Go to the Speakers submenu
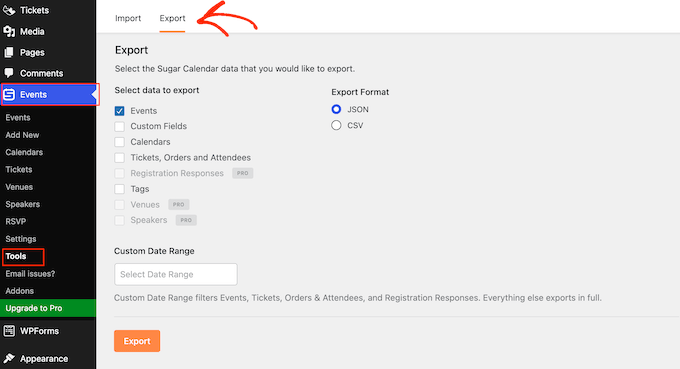The height and width of the screenshot is (369, 680). coord(23,204)
